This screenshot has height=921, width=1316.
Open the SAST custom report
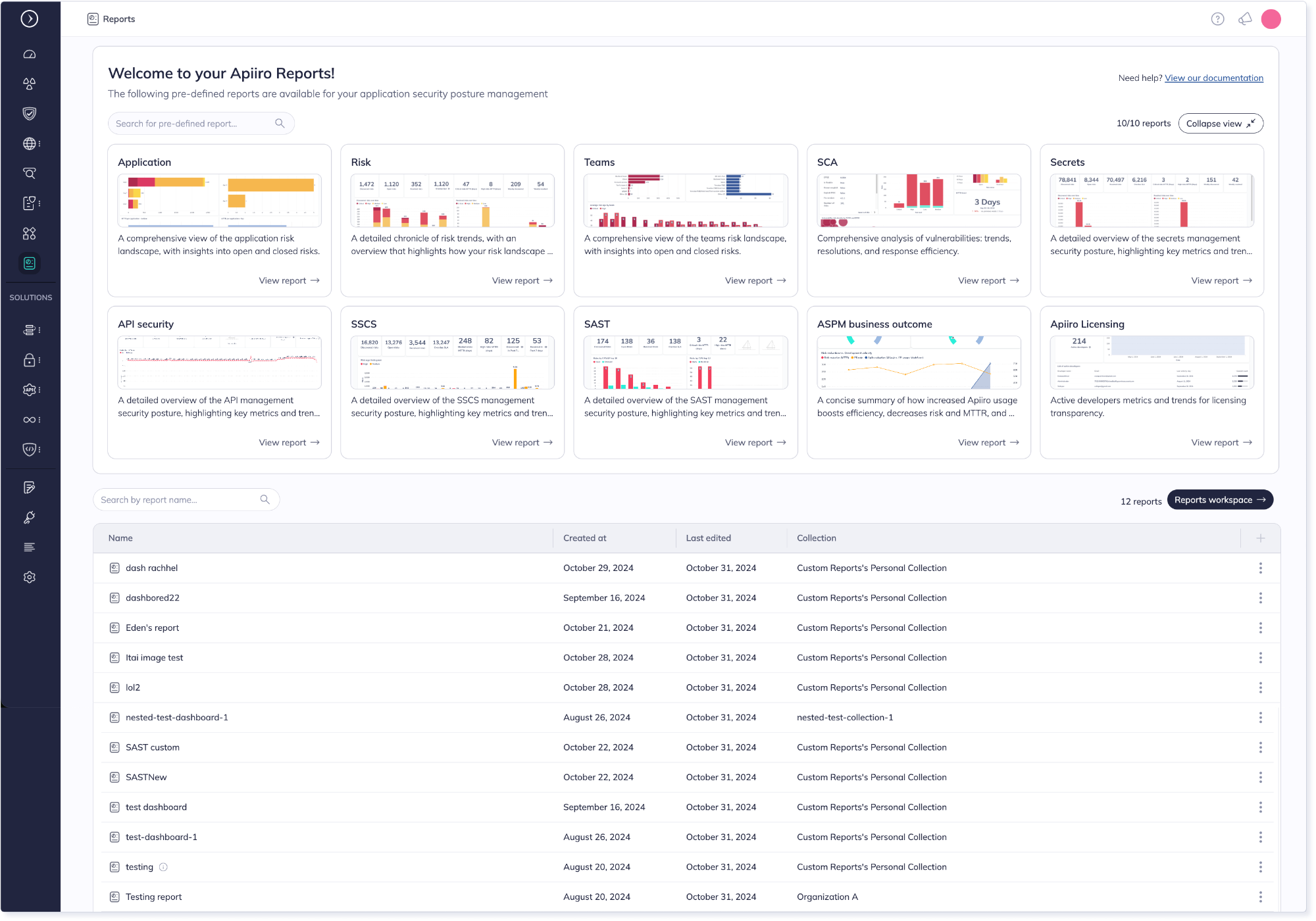coord(152,747)
